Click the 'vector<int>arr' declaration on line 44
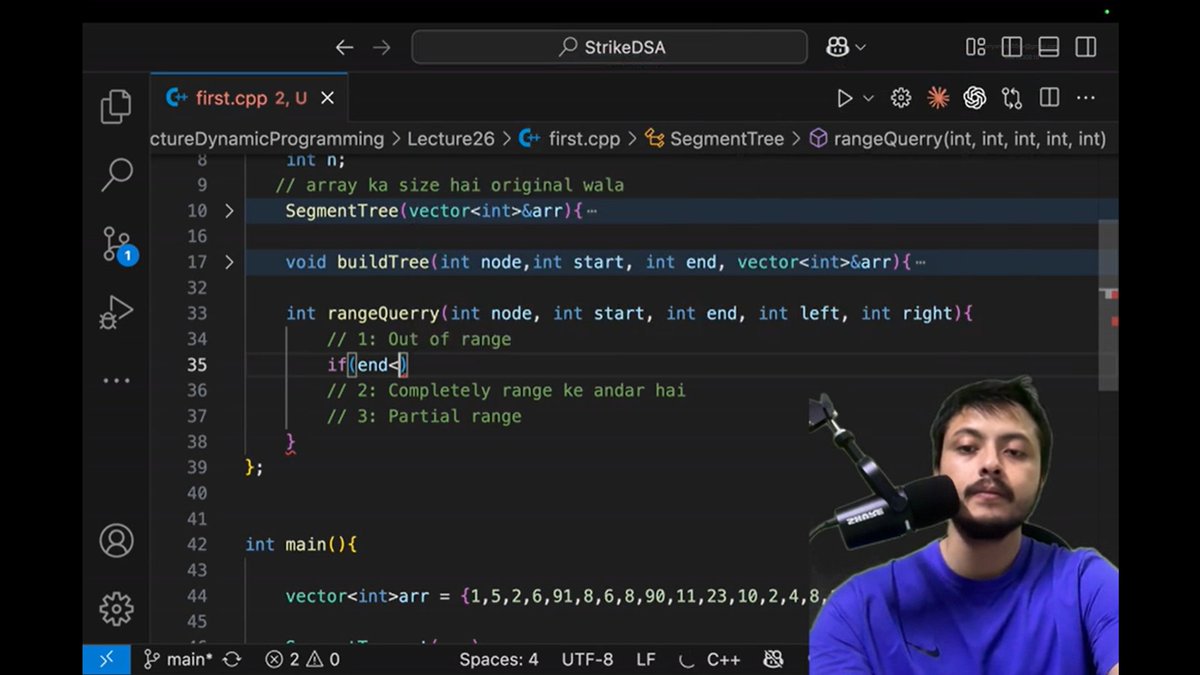1200x675 pixels. pos(357,596)
